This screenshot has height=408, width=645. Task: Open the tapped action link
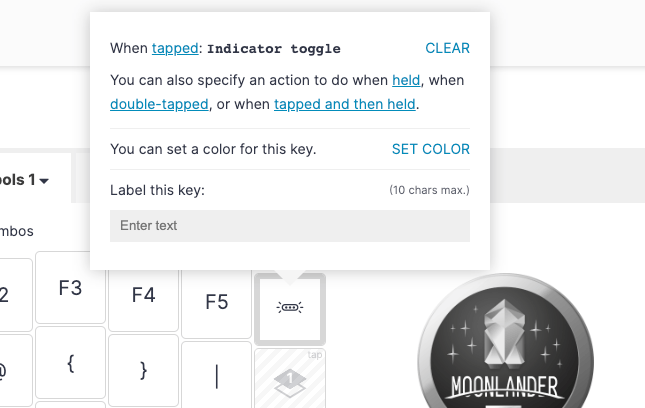[175, 48]
